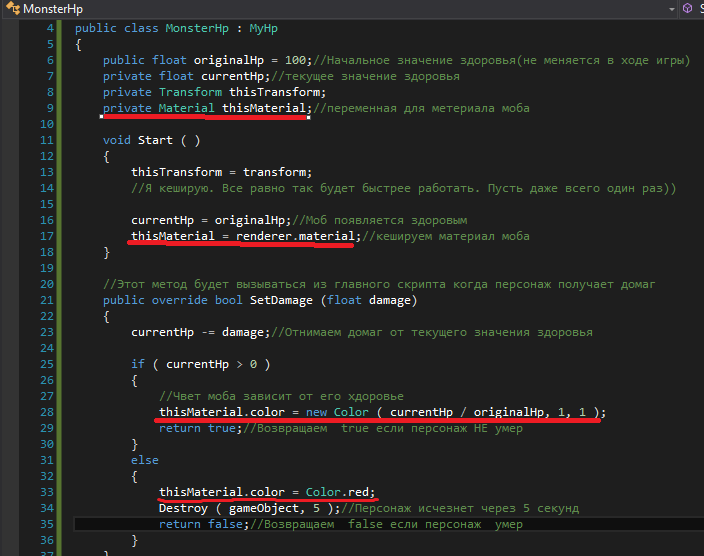
Task: Open the MonsterHp class navigation combo box
Action: [340, 9]
